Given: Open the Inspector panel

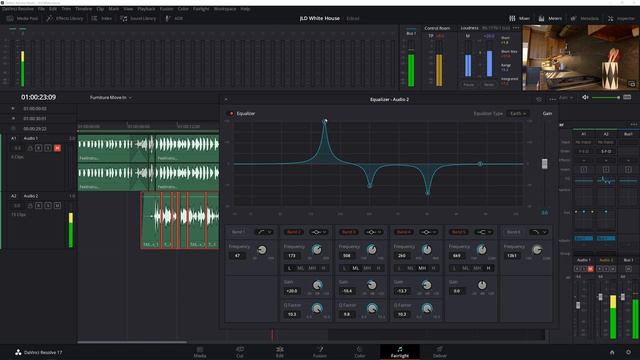Looking at the screenshot, I should [x=621, y=18].
